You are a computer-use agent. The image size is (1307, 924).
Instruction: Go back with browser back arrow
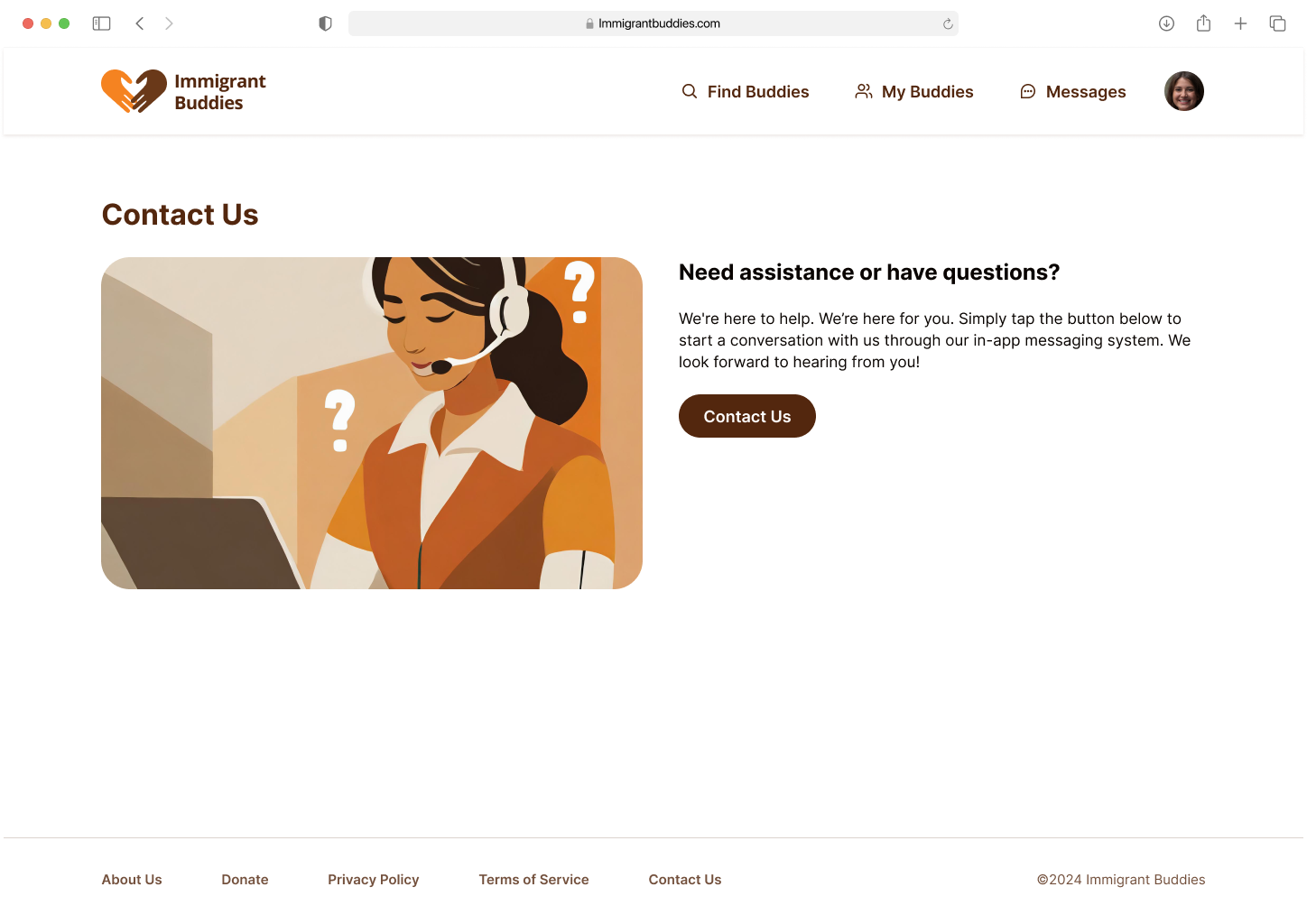[140, 23]
